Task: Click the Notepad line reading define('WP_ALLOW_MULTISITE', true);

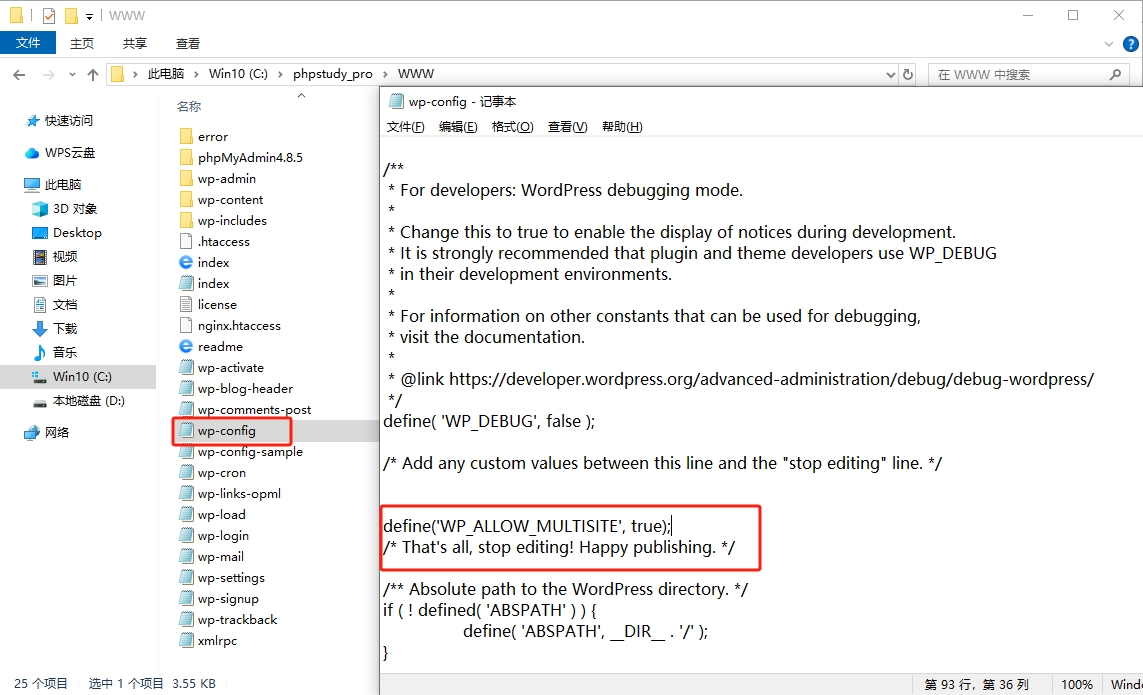Action: pos(527,526)
